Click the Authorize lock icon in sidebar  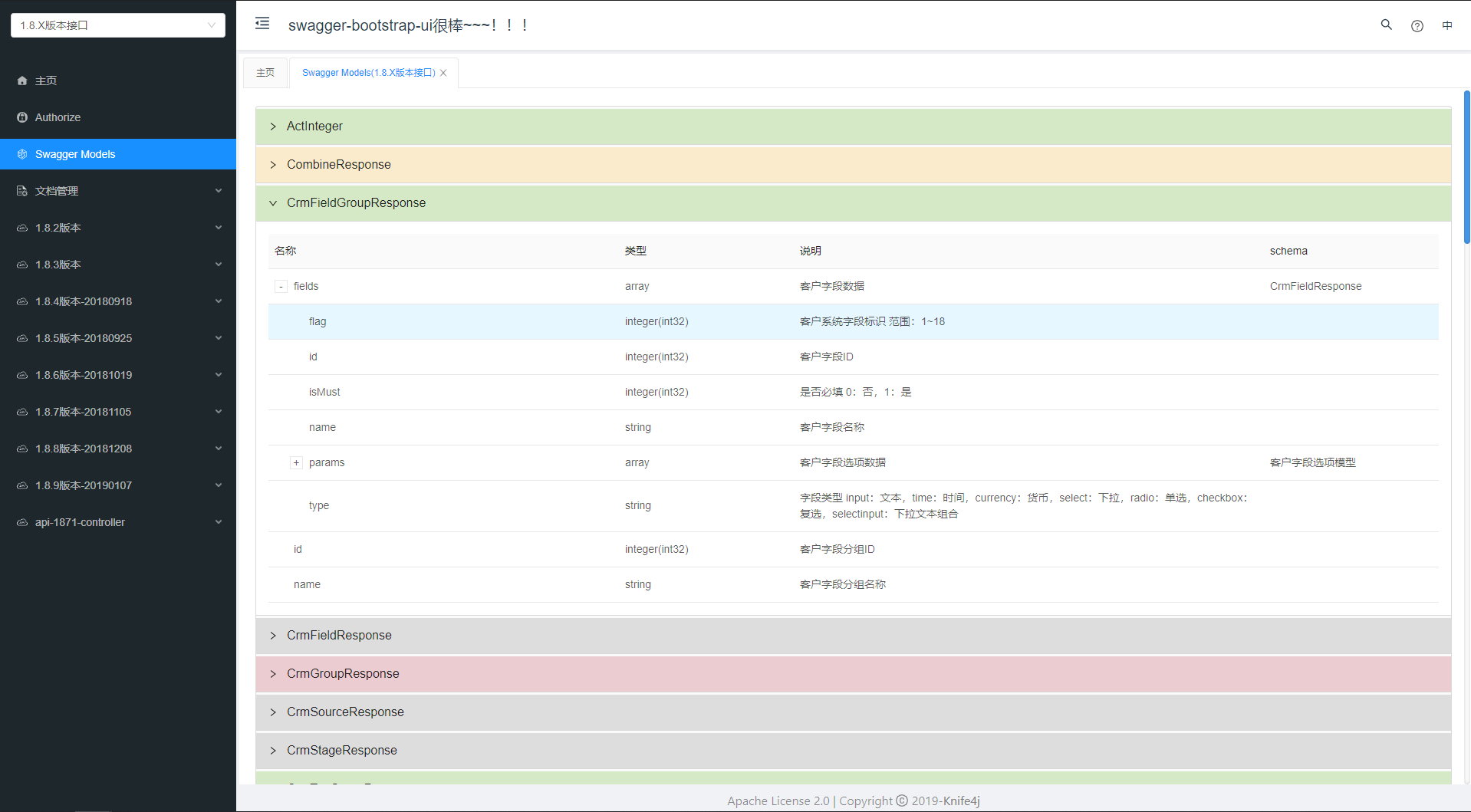coord(22,117)
